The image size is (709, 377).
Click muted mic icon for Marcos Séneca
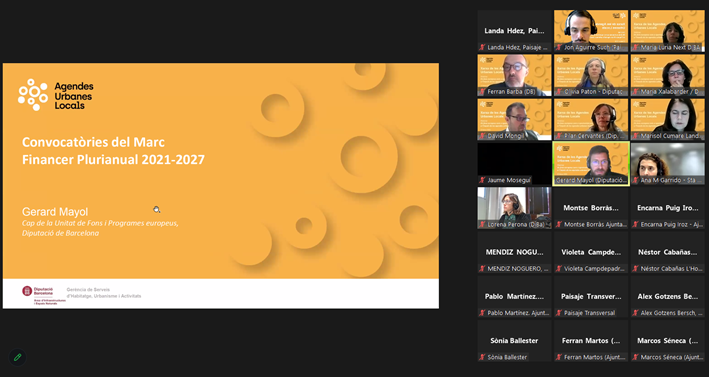pyautogui.click(x=636, y=357)
